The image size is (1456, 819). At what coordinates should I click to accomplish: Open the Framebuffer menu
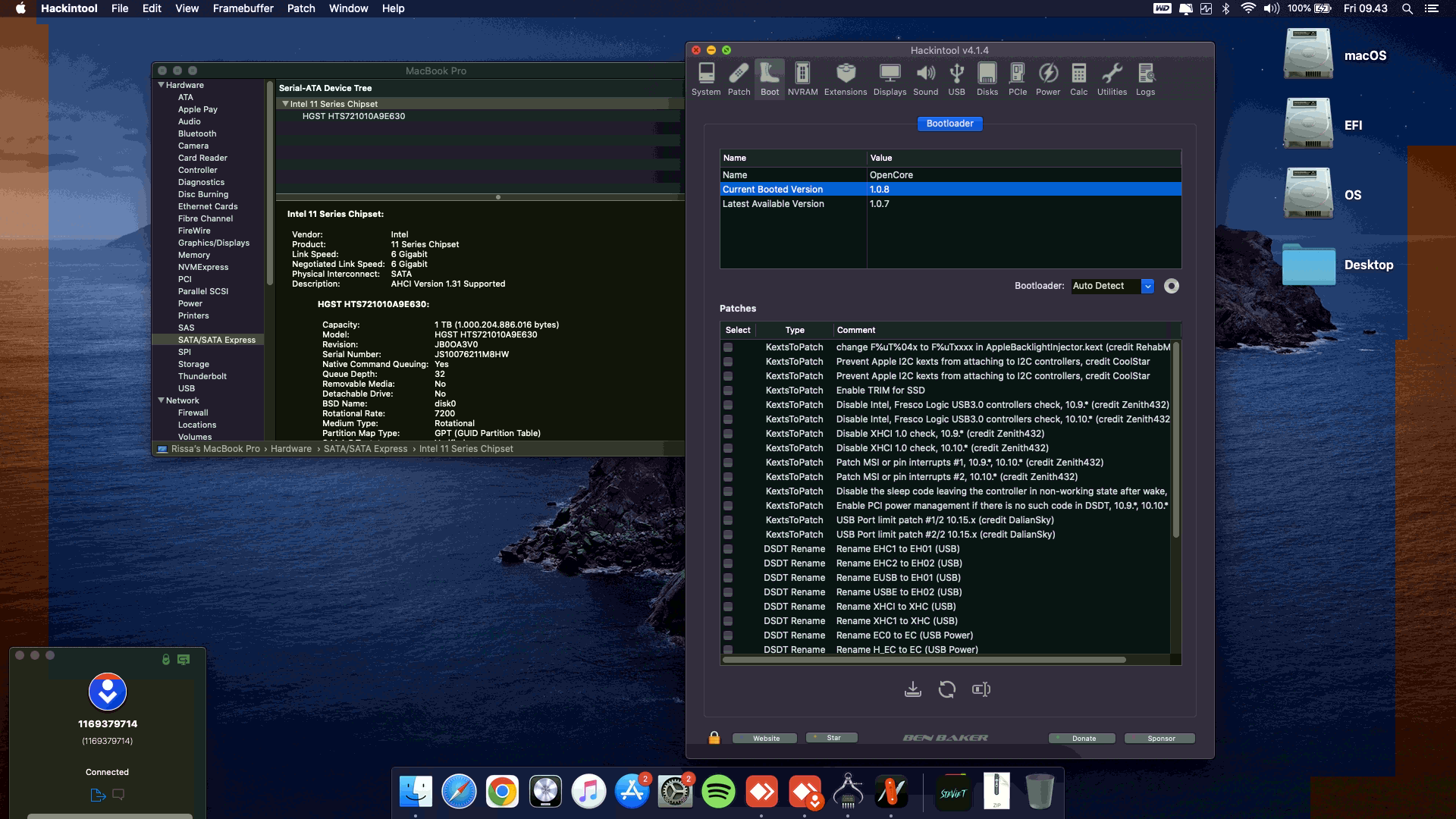(x=243, y=8)
